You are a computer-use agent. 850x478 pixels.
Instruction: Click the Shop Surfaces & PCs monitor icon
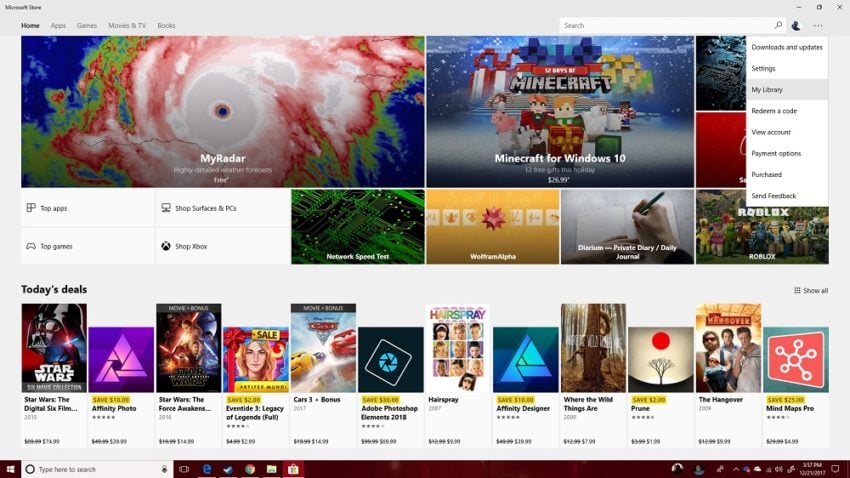(x=166, y=208)
